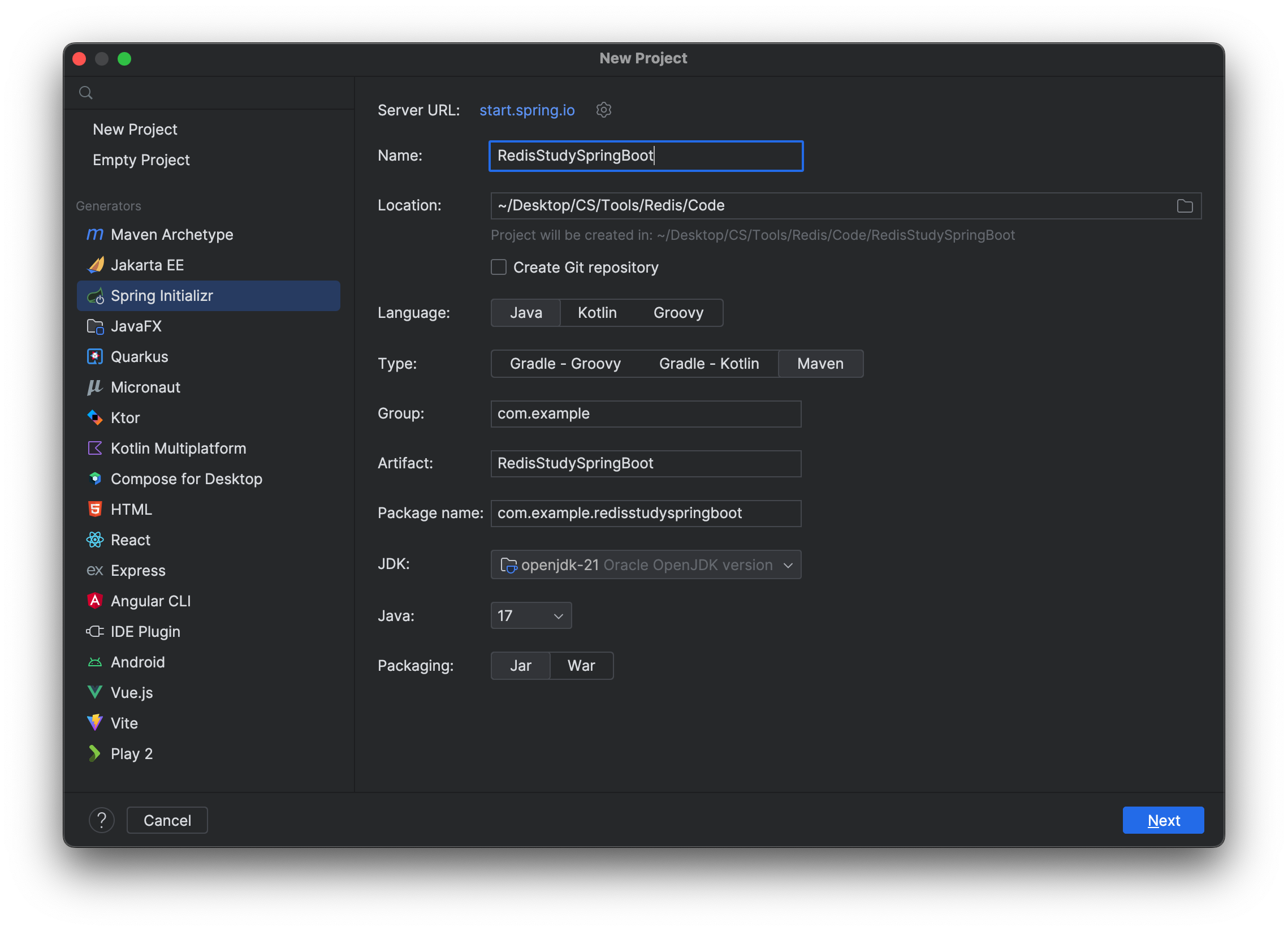Select Micronaut generator label
The height and width of the screenshot is (931, 1288).
(145, 387)
